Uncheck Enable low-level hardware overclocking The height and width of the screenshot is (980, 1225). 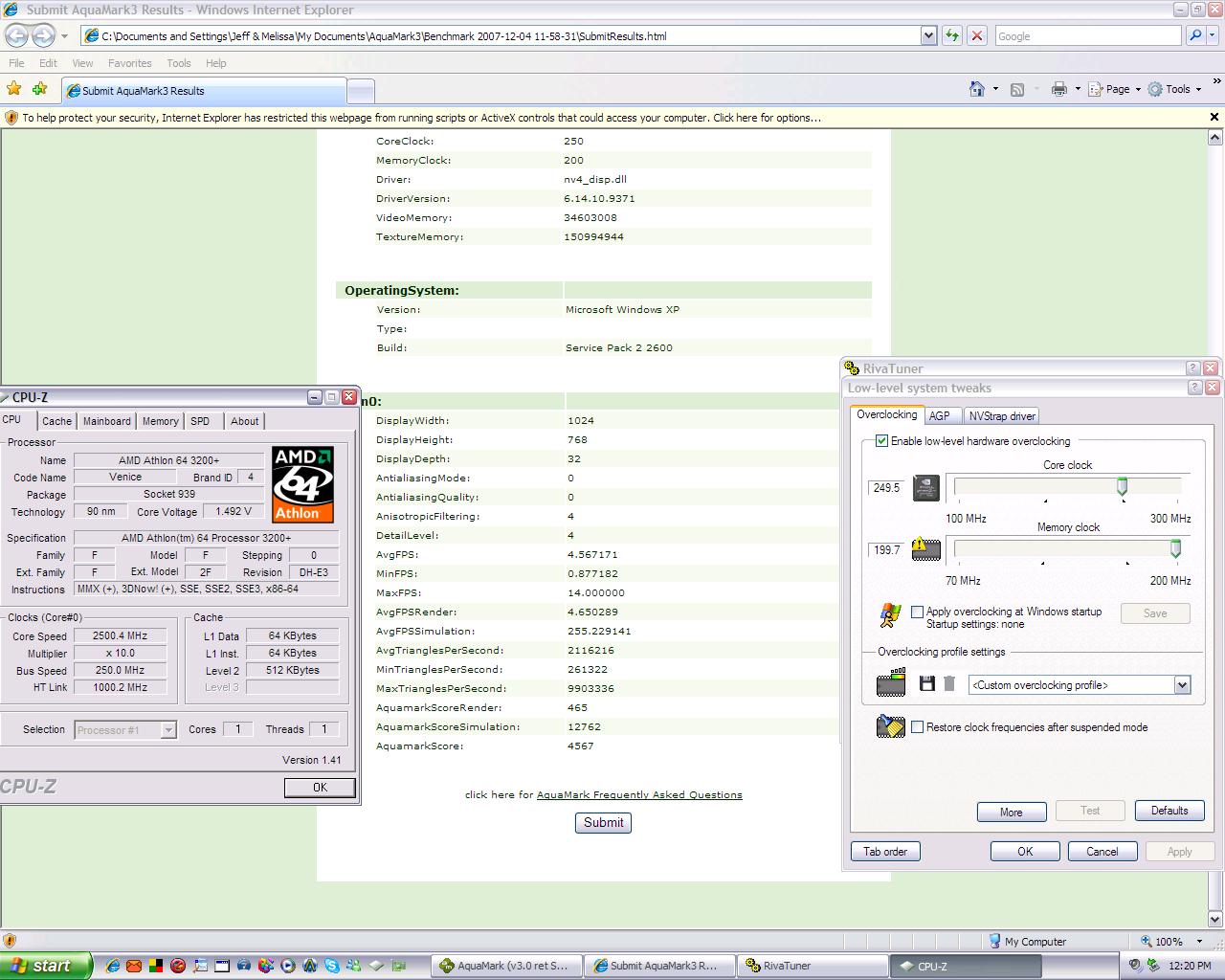(881, 441)
